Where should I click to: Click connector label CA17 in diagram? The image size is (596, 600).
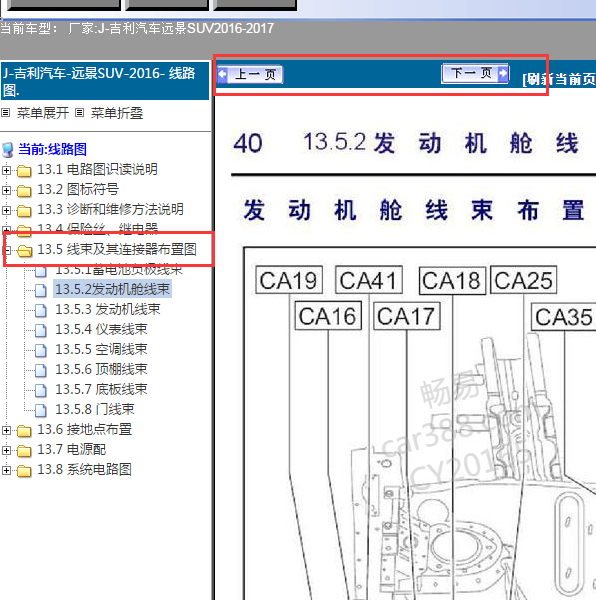(x=407, y=316)
